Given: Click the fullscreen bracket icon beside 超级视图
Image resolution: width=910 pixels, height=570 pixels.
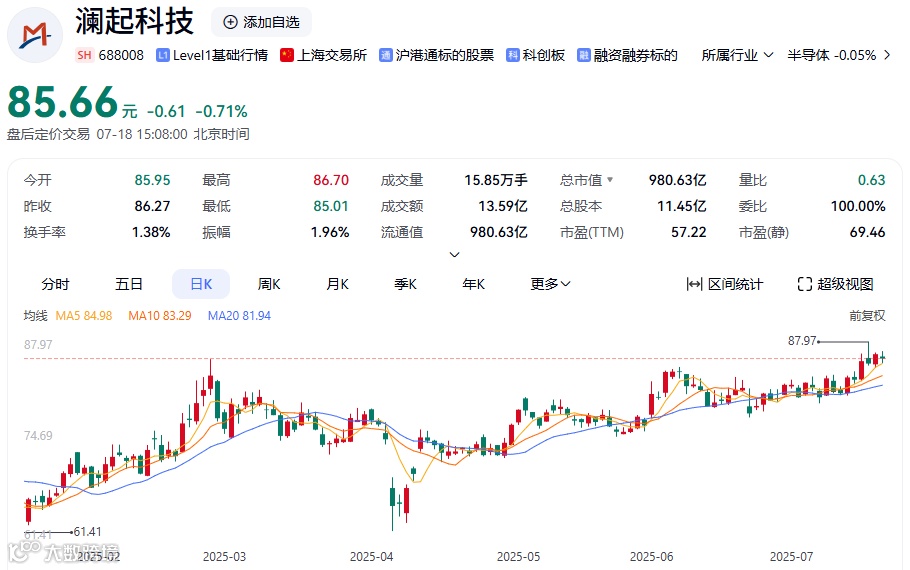Looking at the screenshot, I should 804,284.
